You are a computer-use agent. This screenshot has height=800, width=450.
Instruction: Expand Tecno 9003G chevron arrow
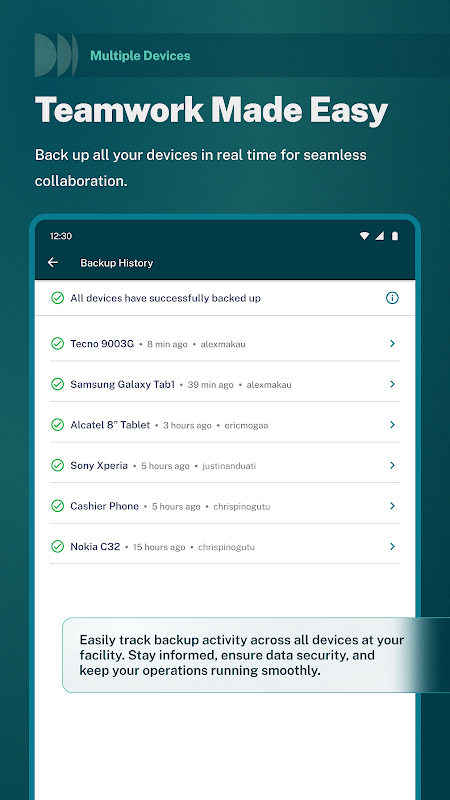pos(392,343)
